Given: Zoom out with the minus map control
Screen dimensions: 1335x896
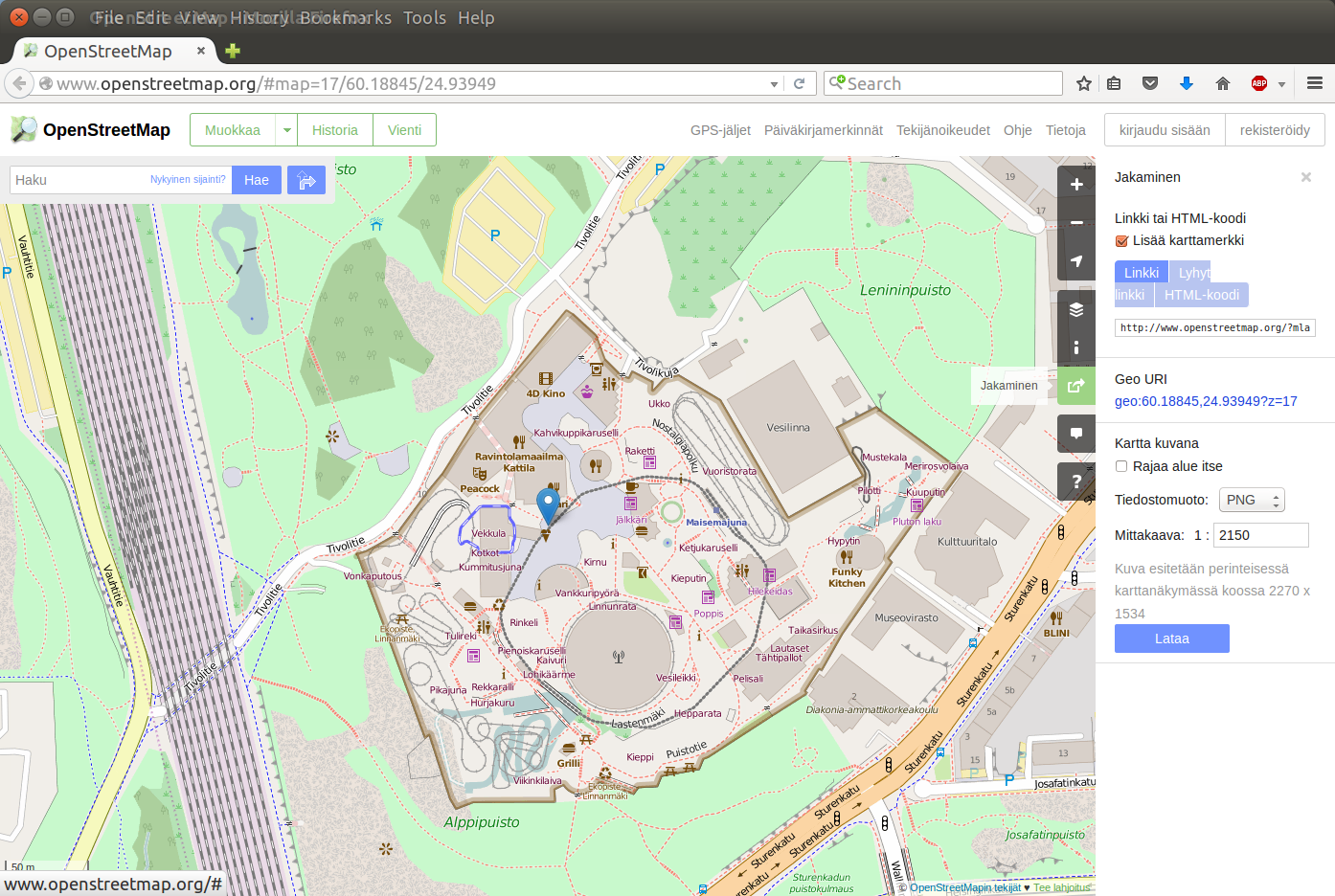Looking at the screenshot, I should [x=1075, y=222].
